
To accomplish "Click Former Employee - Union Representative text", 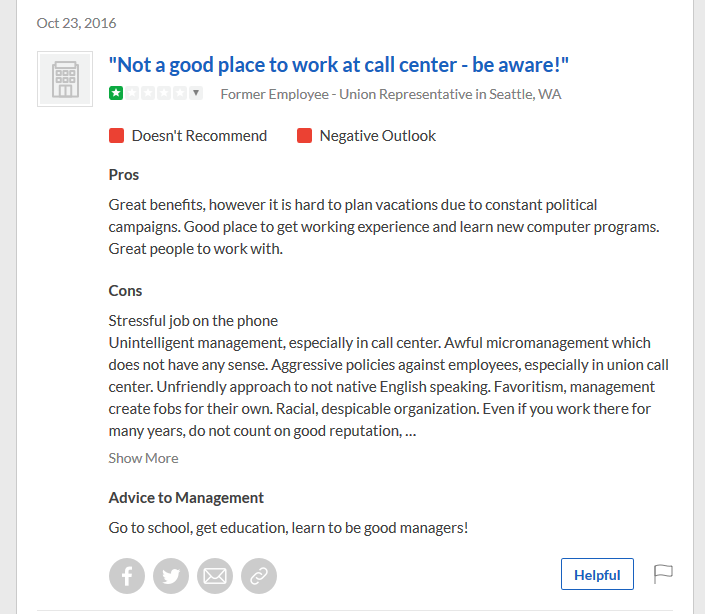I will [x=391, y=94].
